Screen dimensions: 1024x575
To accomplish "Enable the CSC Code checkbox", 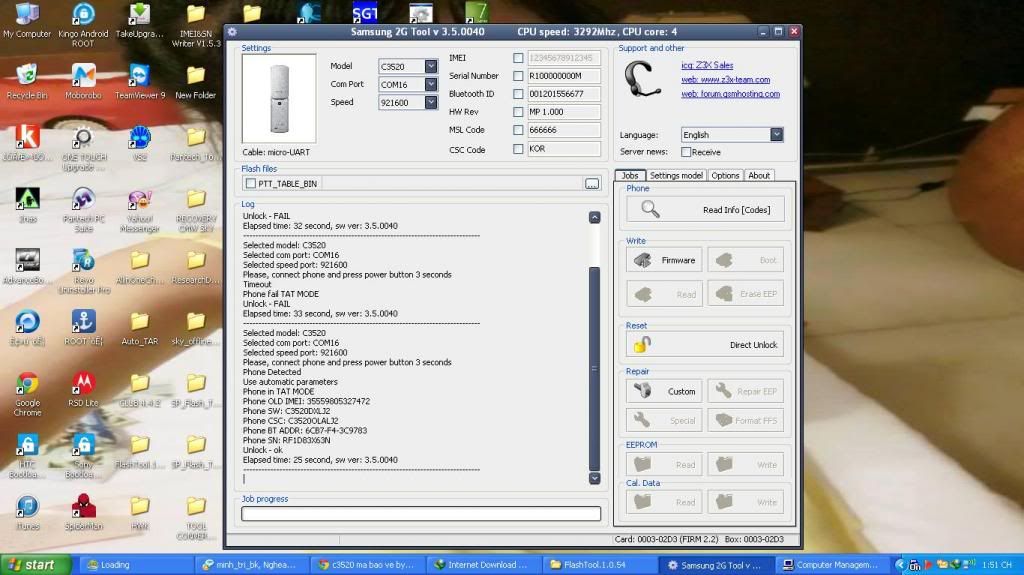I will coord(518,149).
